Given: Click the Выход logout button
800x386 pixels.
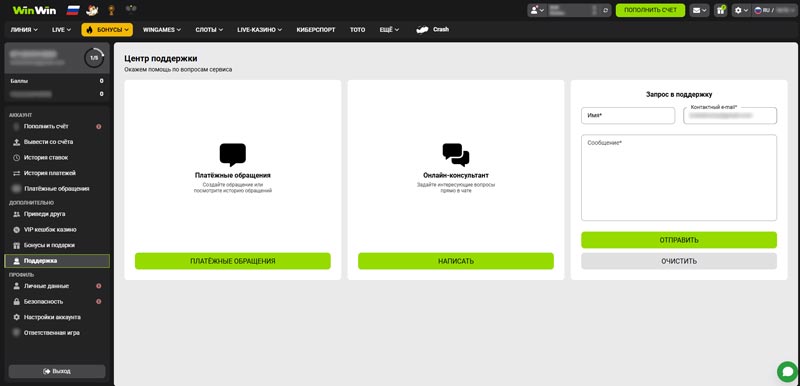Looking at the screenshot, I should (57, 371).
